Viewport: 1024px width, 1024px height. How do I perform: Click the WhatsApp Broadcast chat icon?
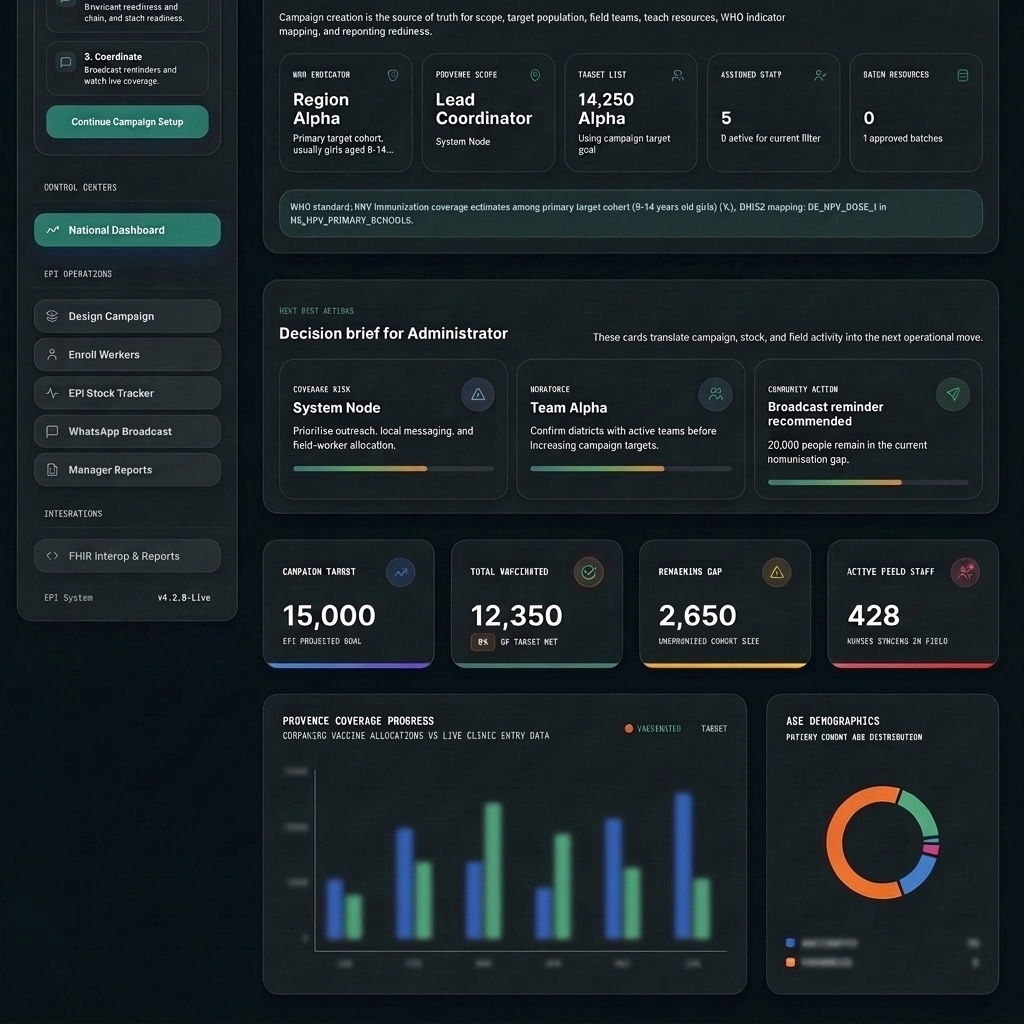[52, 432]
